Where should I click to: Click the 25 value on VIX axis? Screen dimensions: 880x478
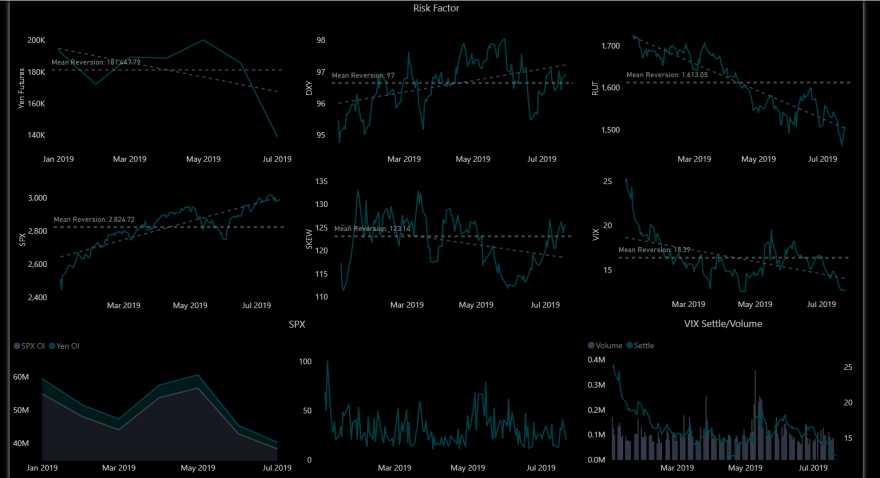click(x=607, y=181)
